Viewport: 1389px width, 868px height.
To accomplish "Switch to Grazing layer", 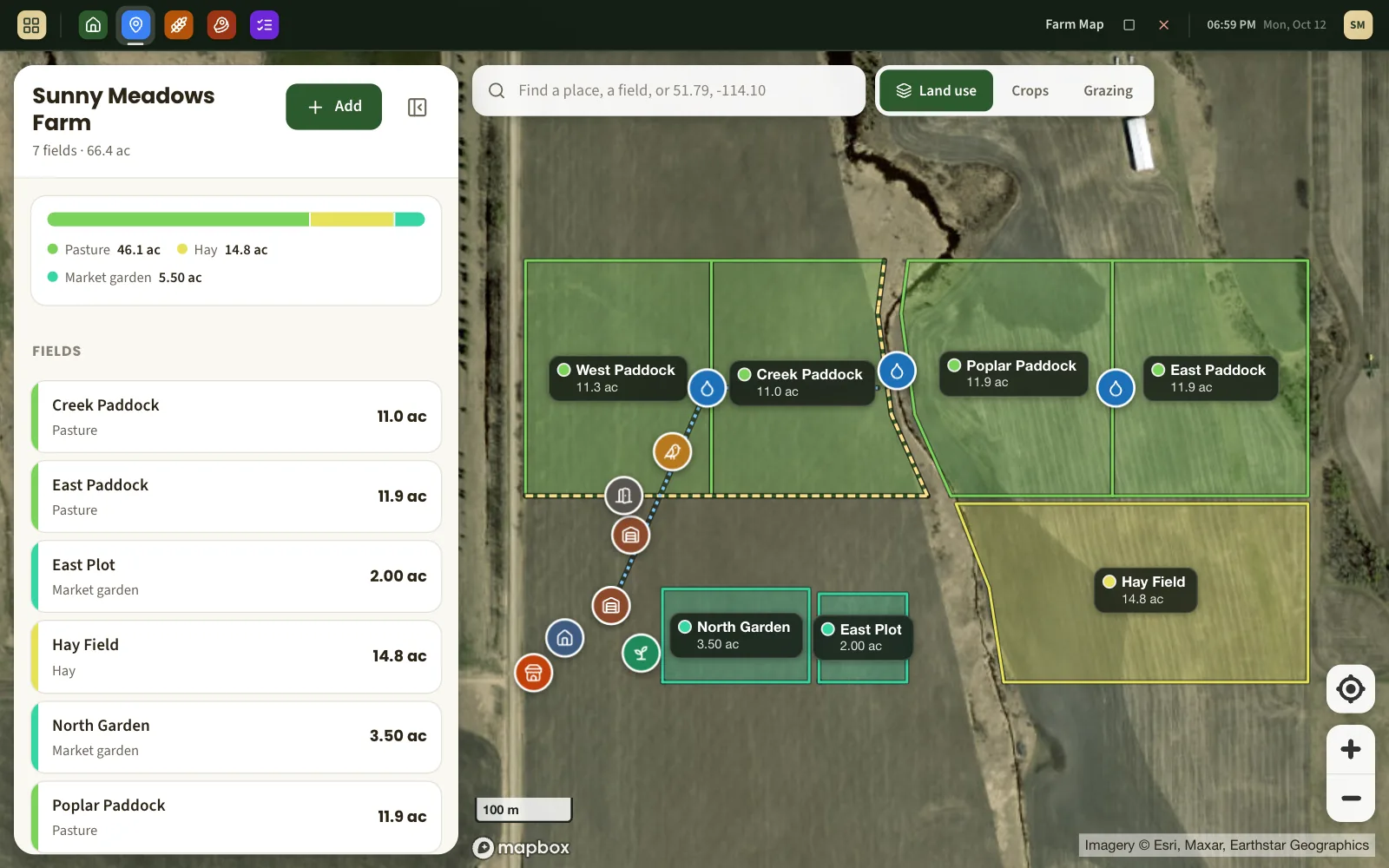I will pyautogui.click(x=1108, y=90).
